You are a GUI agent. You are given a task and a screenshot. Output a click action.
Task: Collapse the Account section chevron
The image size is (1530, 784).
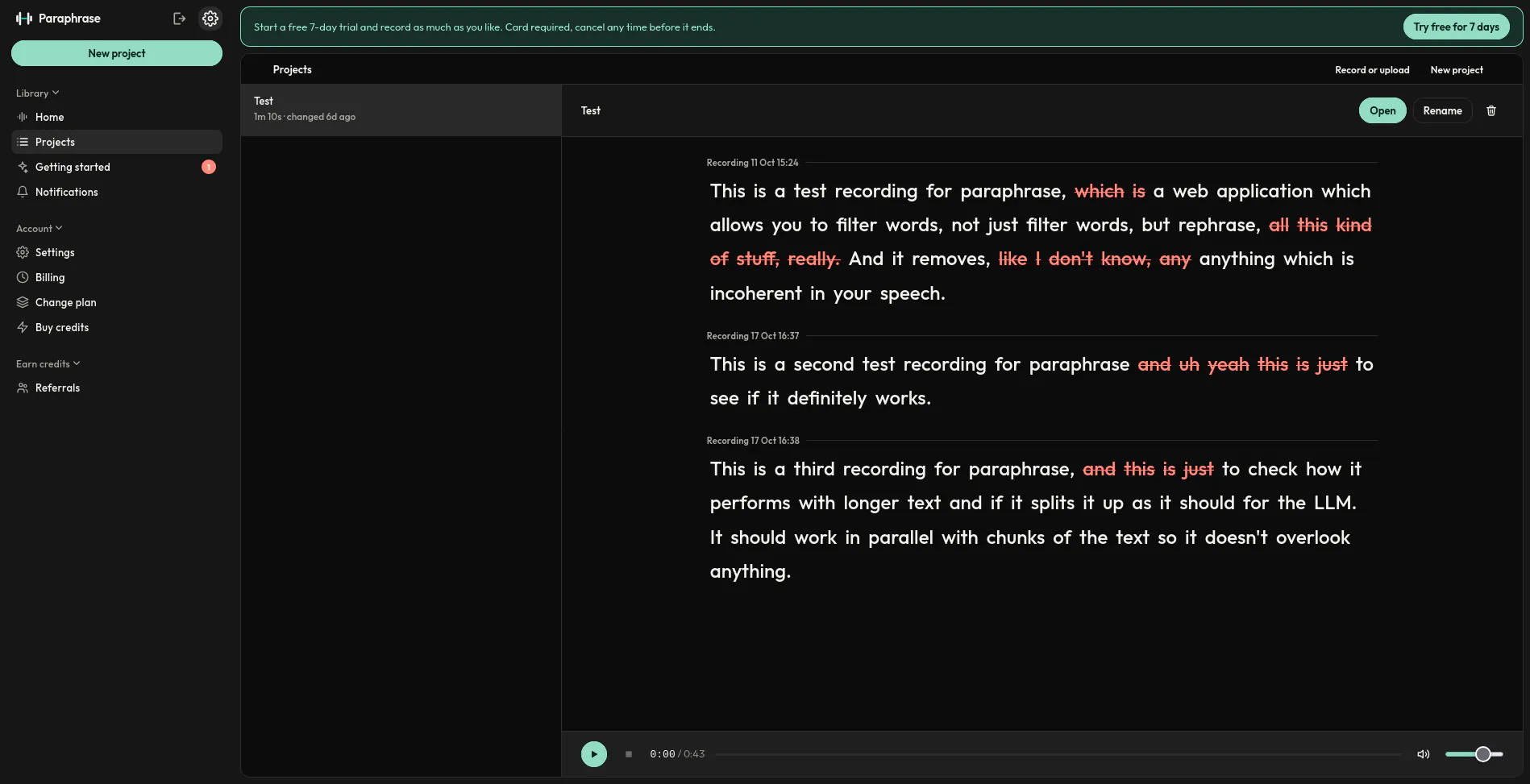59,228
